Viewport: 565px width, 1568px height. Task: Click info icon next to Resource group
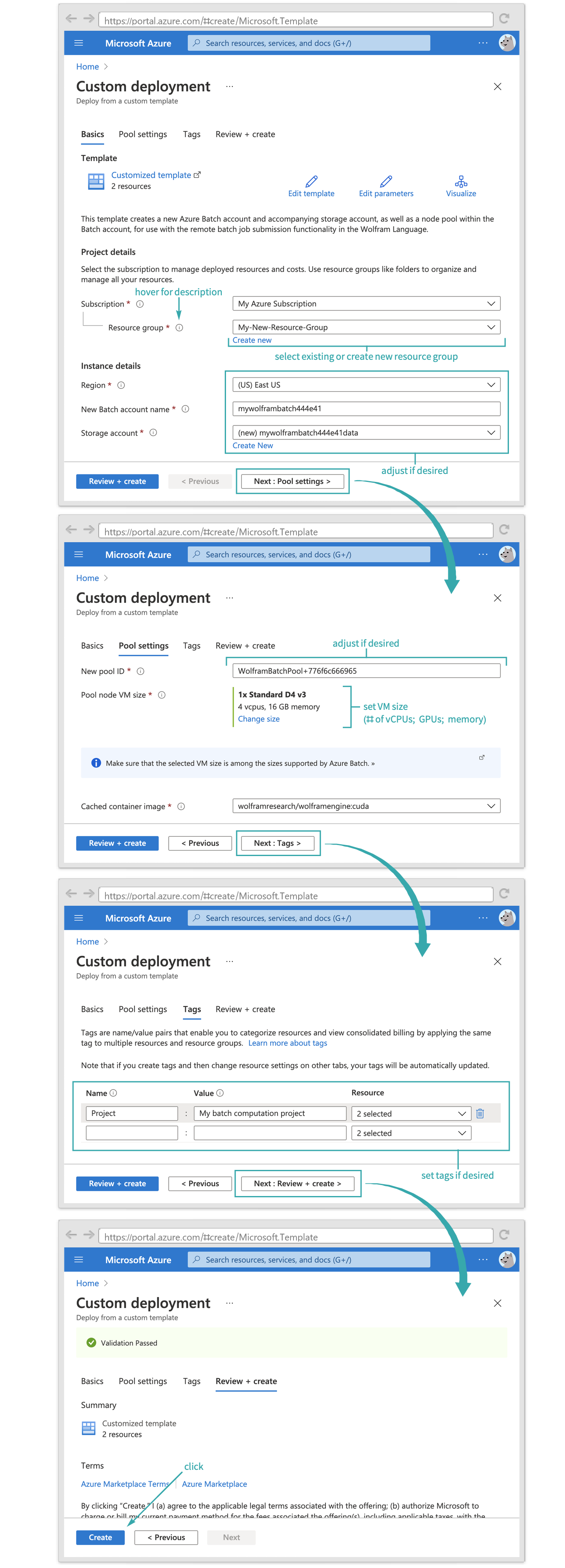click(x=179, y=327)
